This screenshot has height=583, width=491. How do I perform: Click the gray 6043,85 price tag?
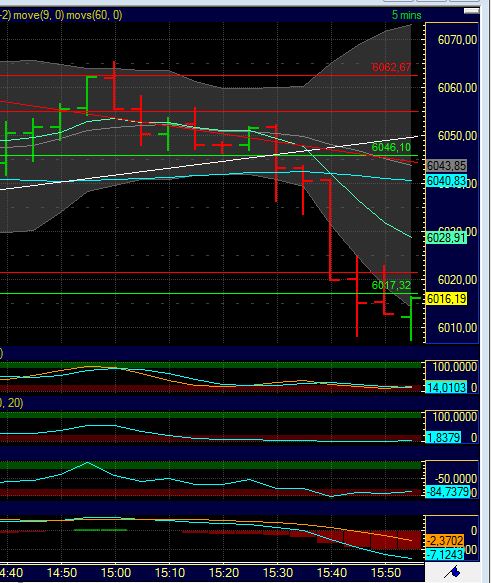pyautogui.click(x=446, y=165)
